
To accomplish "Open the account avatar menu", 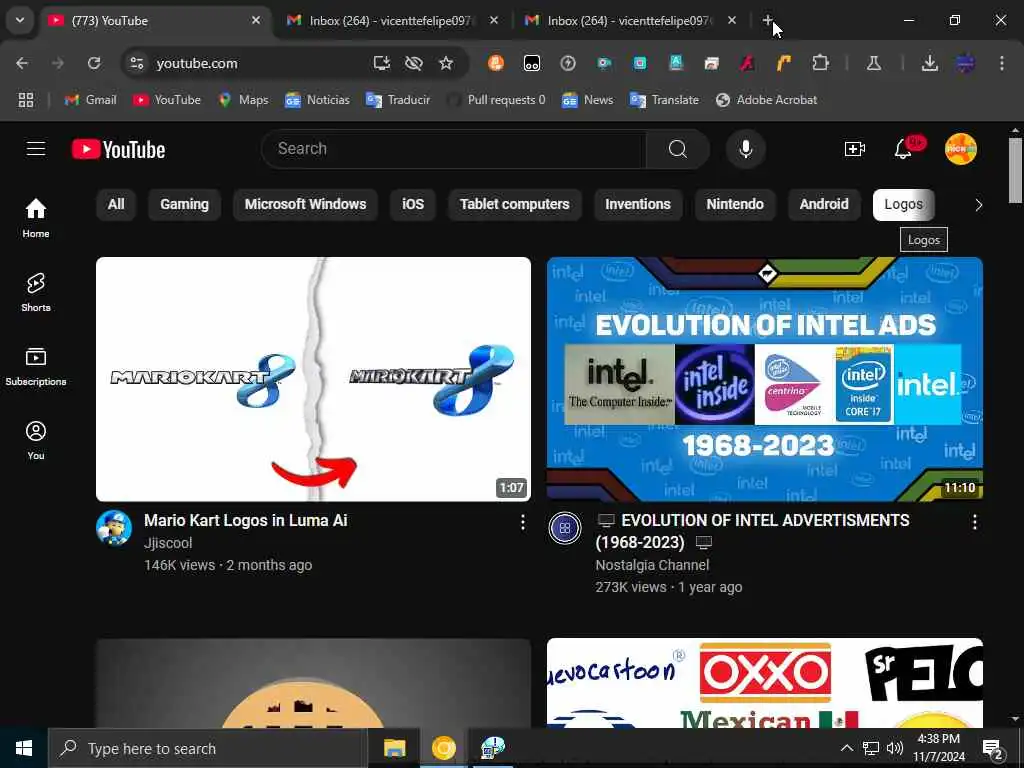I will point(961,149).
